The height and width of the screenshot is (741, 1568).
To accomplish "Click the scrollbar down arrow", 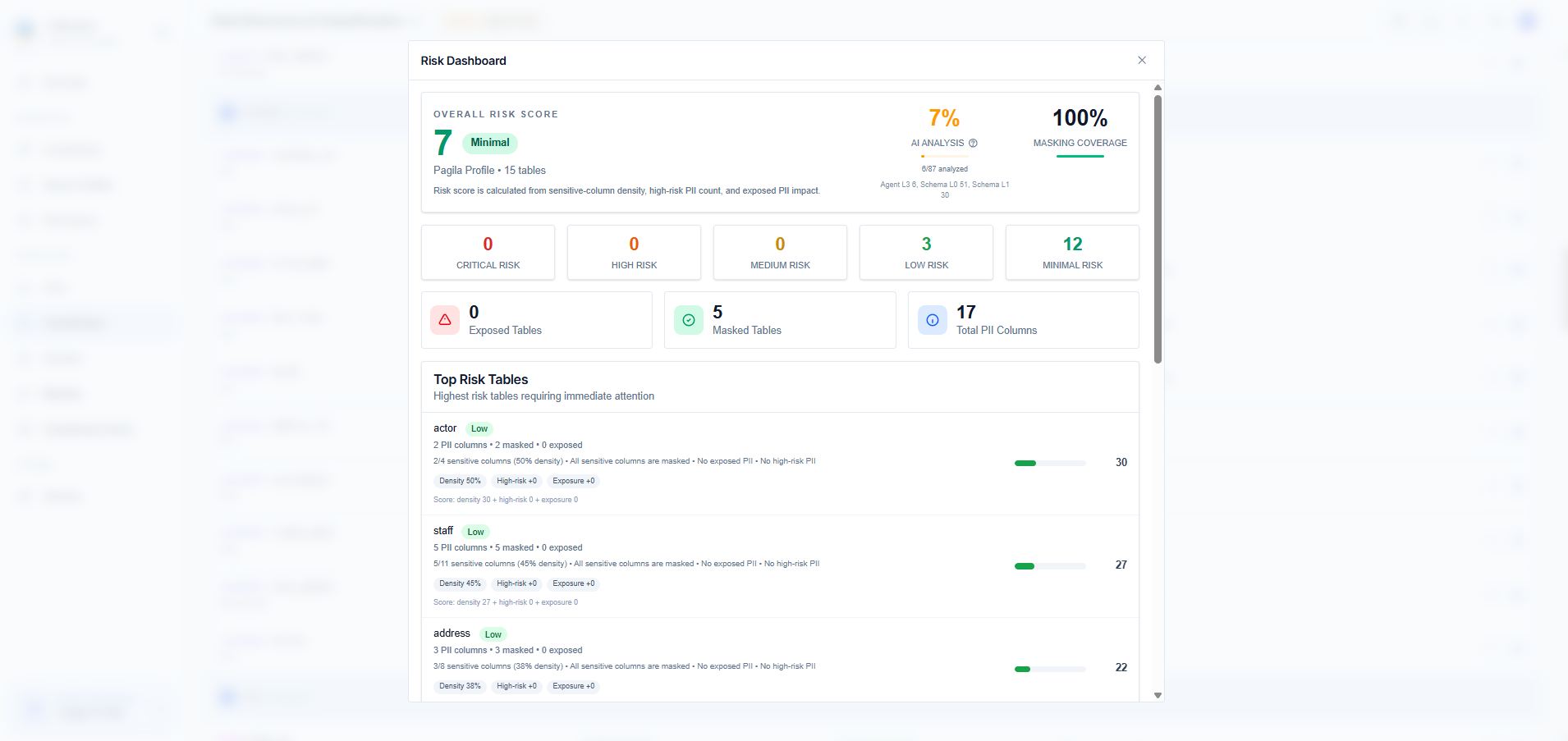I will [x=1158, y=695].
